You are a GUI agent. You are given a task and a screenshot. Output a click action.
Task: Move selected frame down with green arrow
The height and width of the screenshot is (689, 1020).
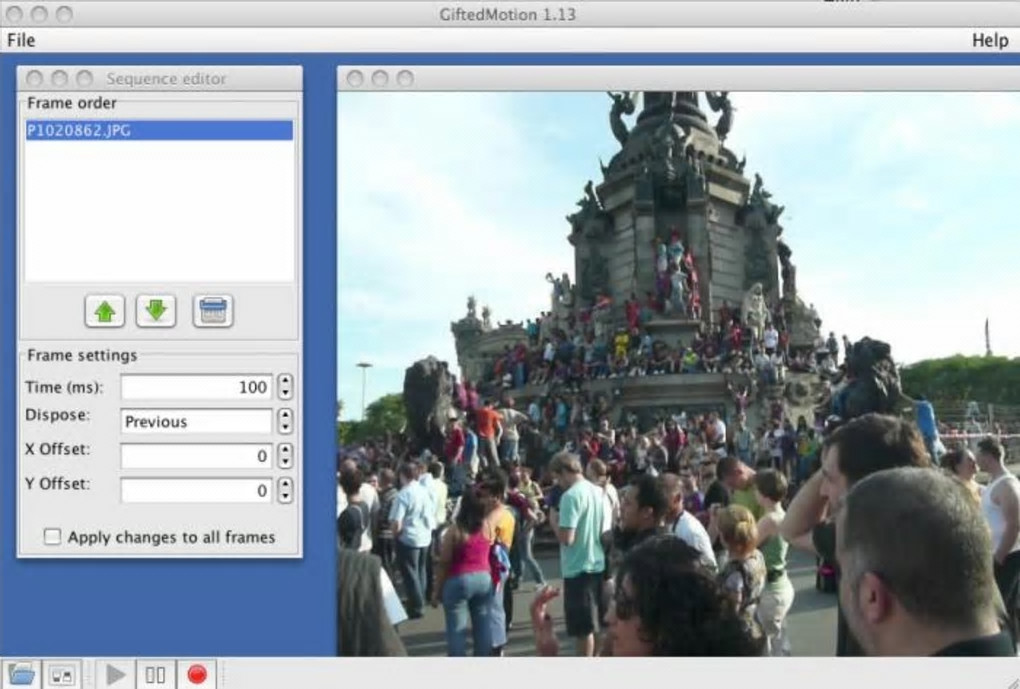pos(156,311)
